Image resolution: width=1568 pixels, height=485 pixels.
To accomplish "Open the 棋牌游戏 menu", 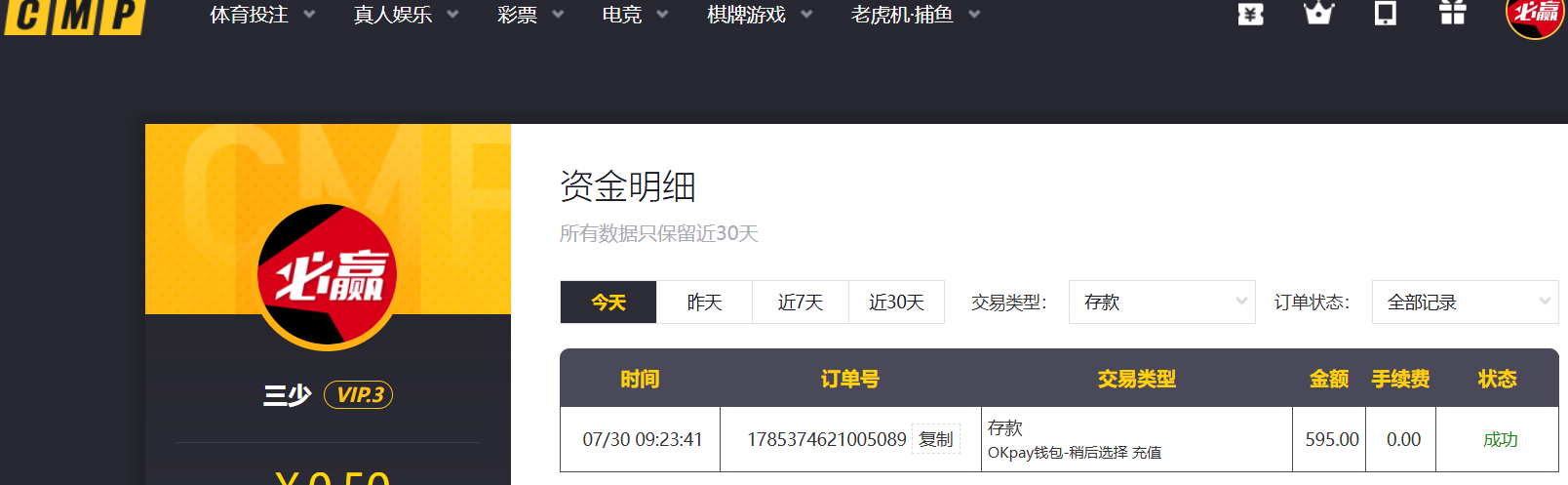I will pyautogui.click(x=746, y=15).
